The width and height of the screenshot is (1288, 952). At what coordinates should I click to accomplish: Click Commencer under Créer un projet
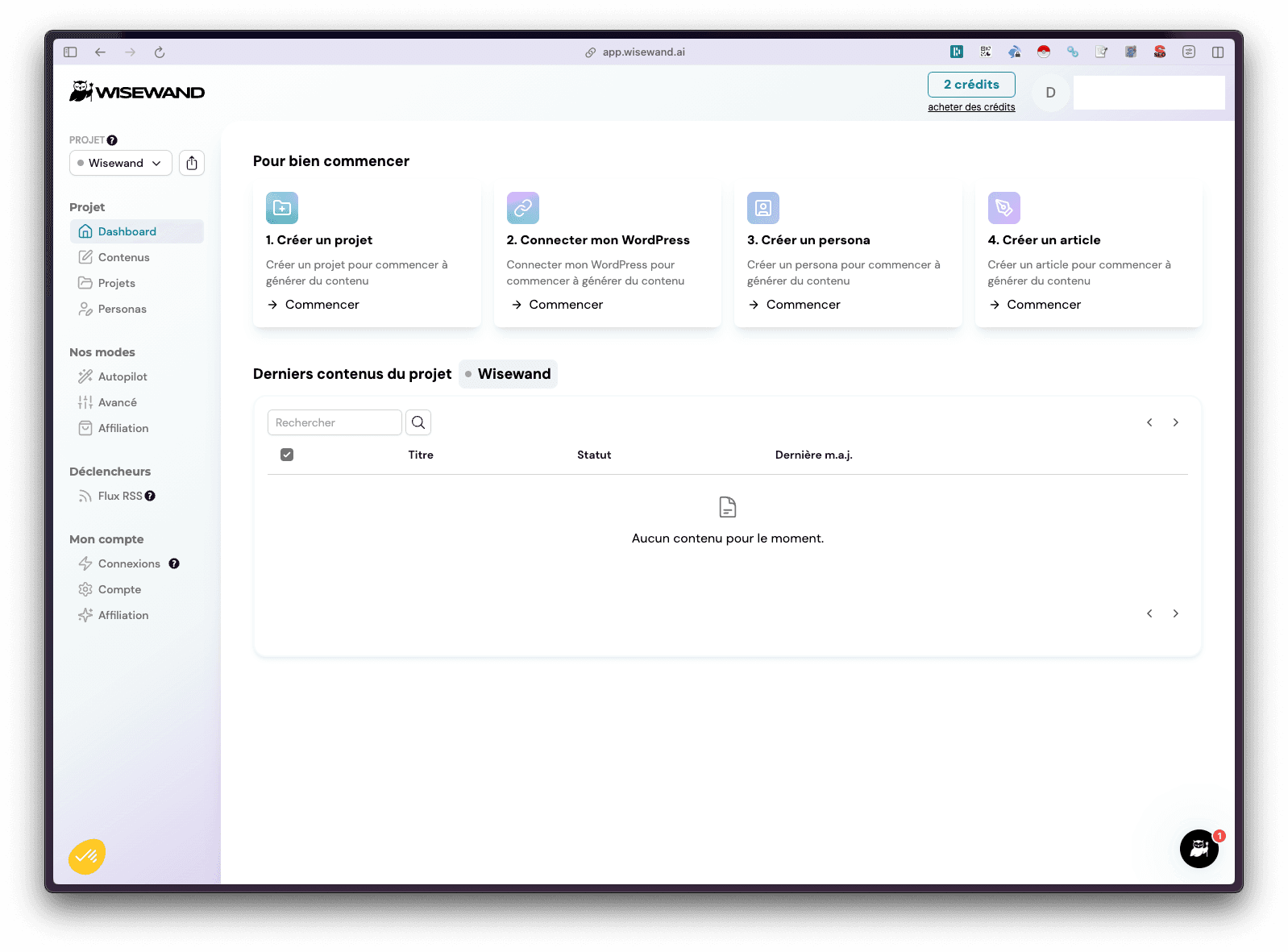[x=314, y=305]
